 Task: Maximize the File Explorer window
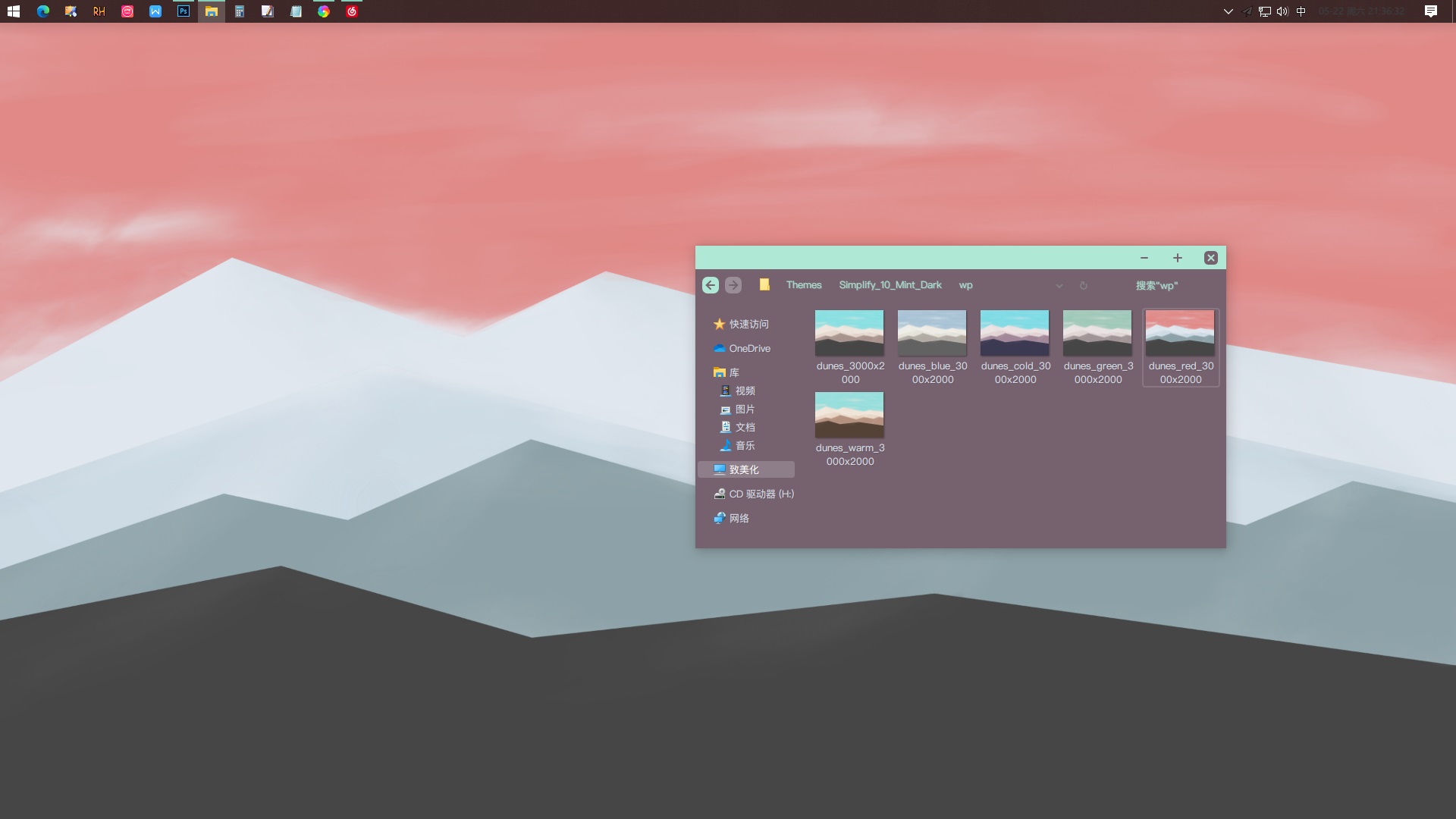[1178, 258]
